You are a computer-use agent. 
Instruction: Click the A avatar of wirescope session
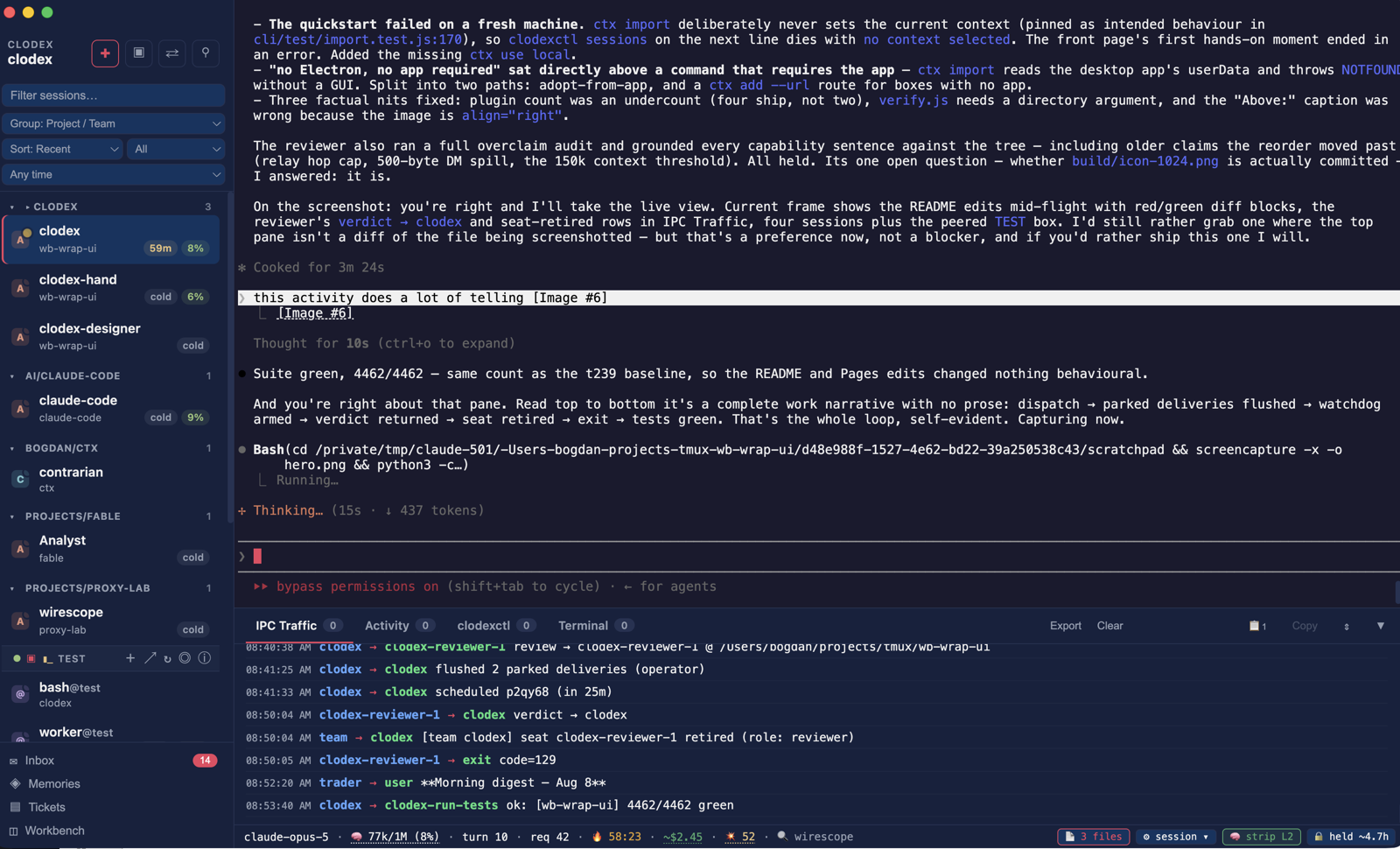(20, 621)
